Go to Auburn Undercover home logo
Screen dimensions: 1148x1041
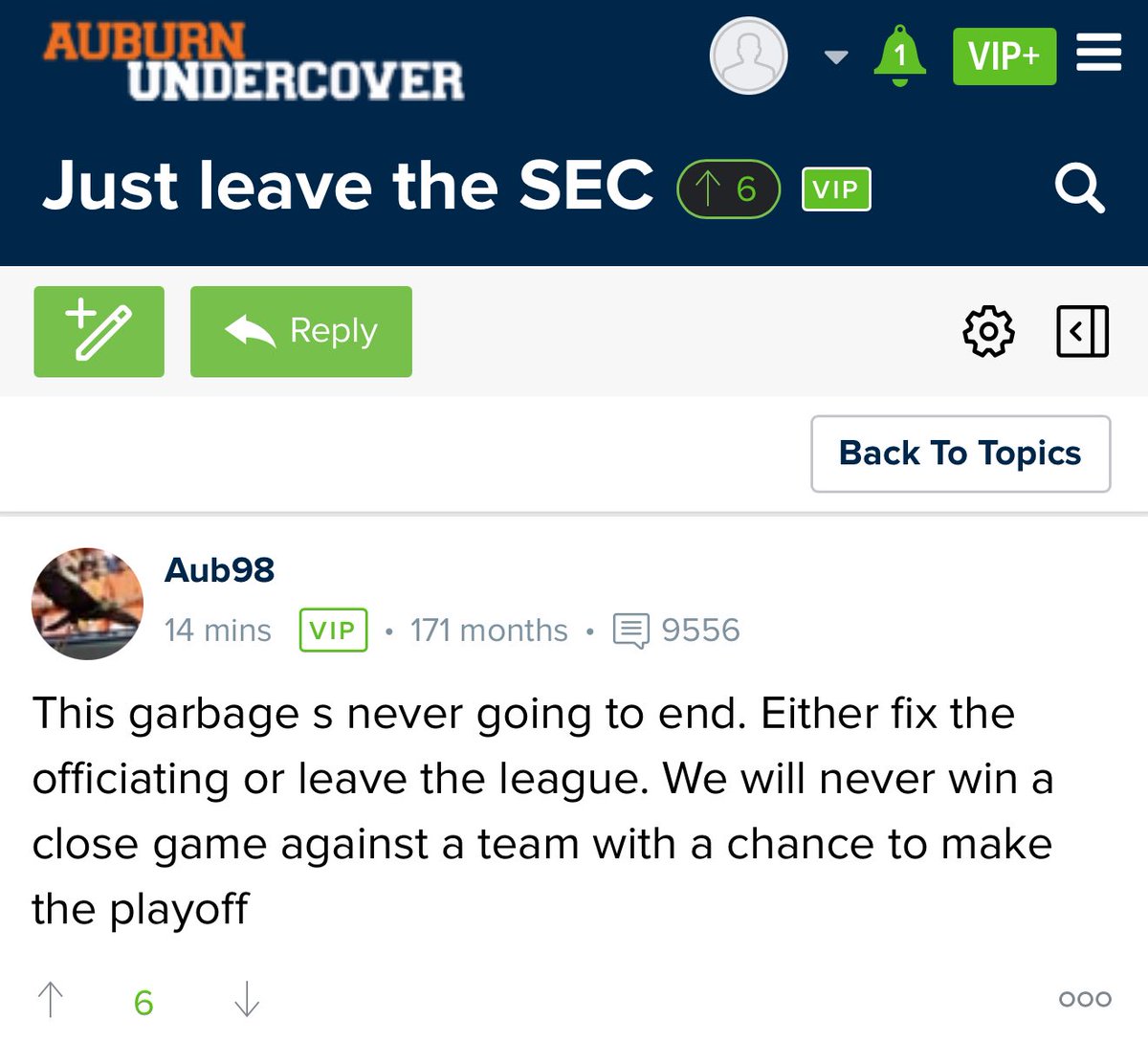click(x=253, y=61)
